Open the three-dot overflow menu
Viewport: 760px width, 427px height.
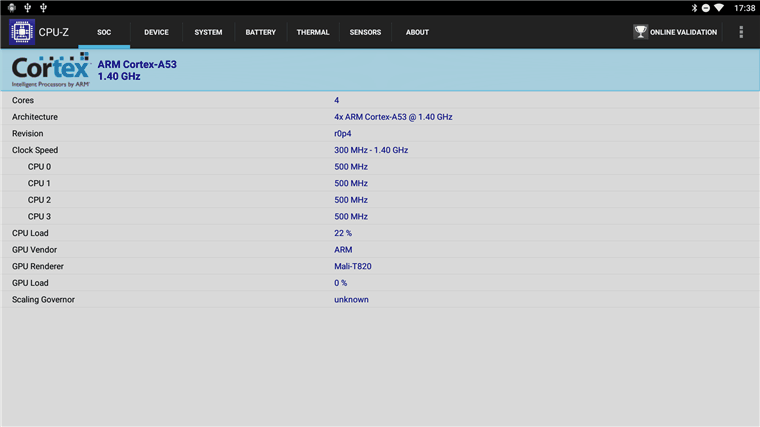741,32
